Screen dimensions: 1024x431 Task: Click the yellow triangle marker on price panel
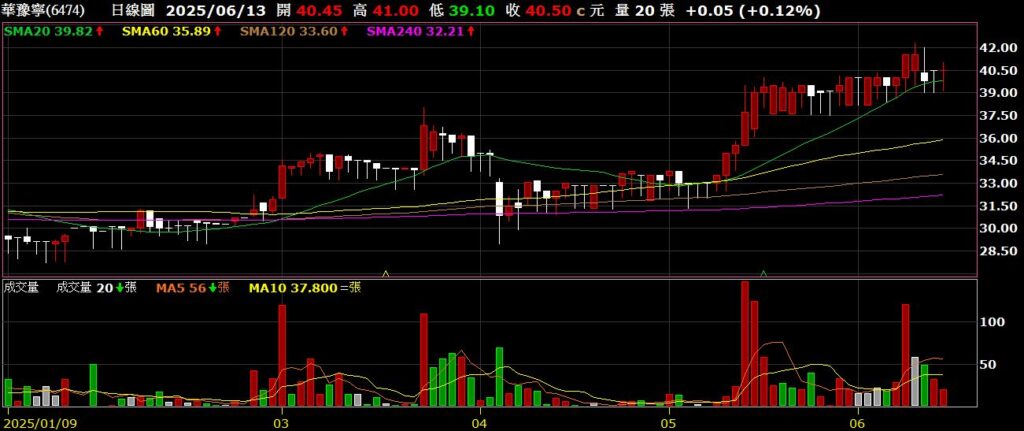point(386,272)
